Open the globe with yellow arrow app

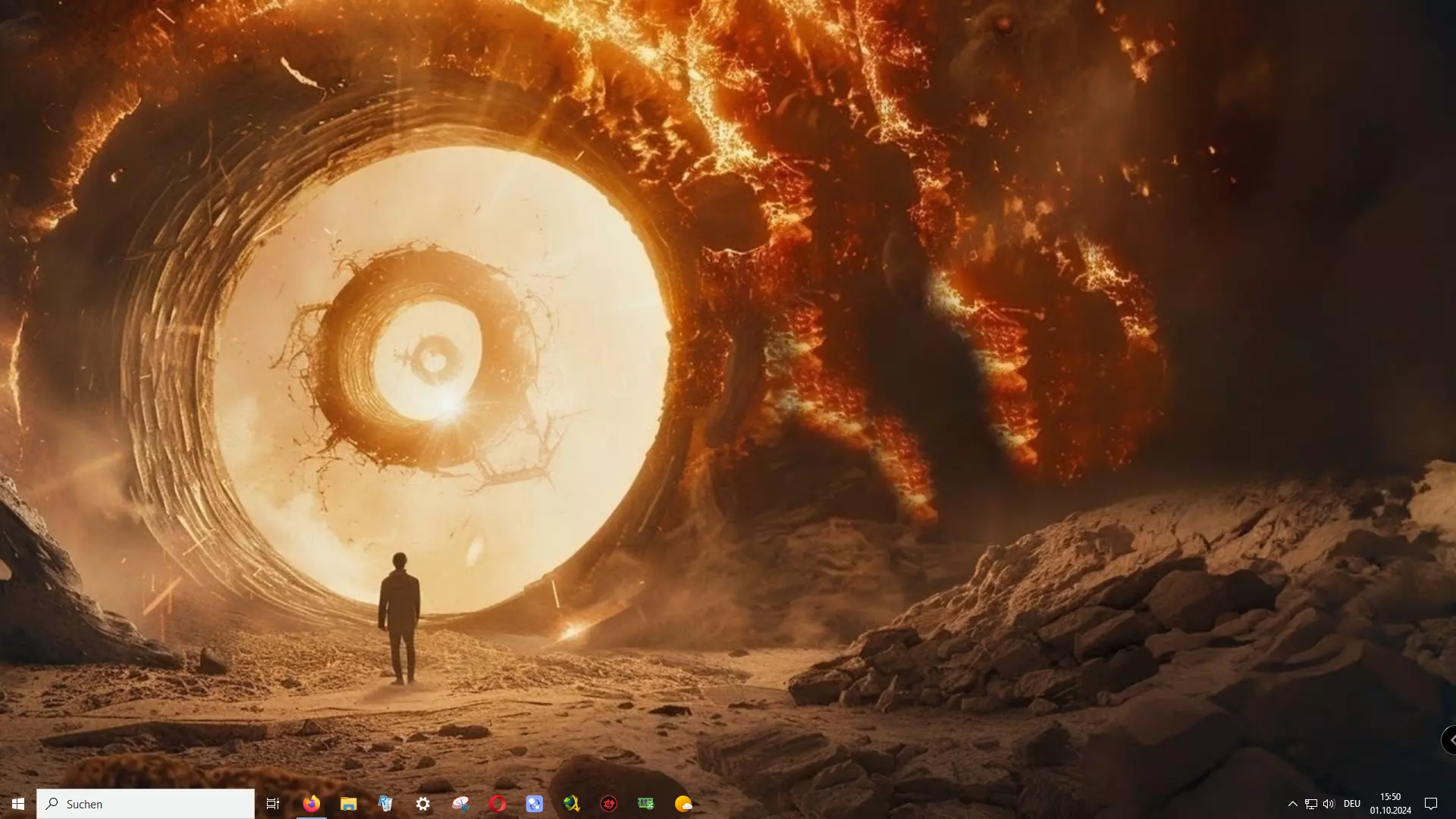(x=572, y=804)
